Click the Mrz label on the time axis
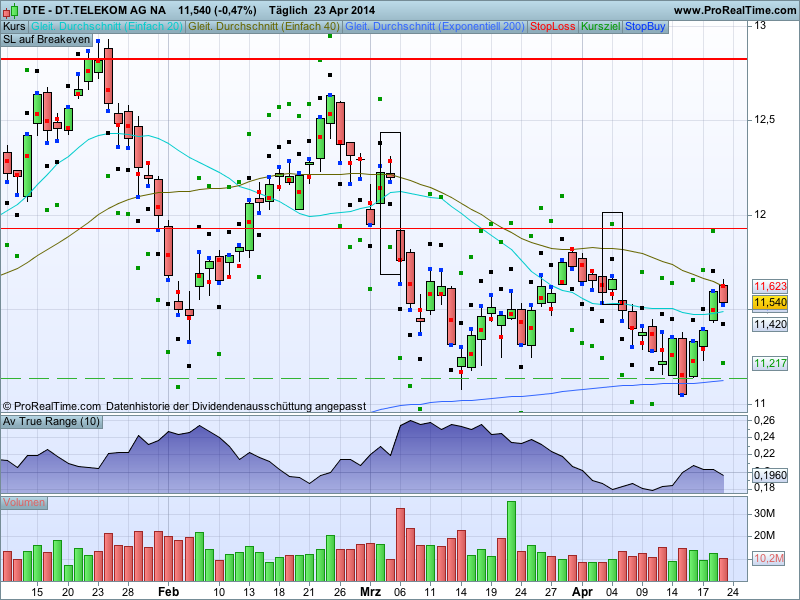 (370, 592)
